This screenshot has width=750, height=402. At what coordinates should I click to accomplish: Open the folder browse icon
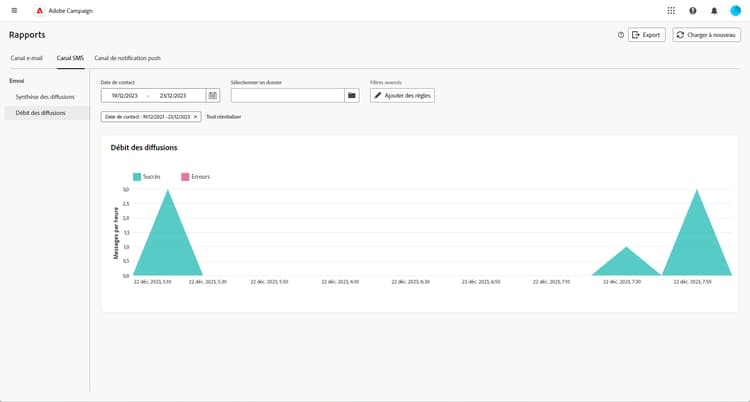pyautogui.click(x=352, y=96)
